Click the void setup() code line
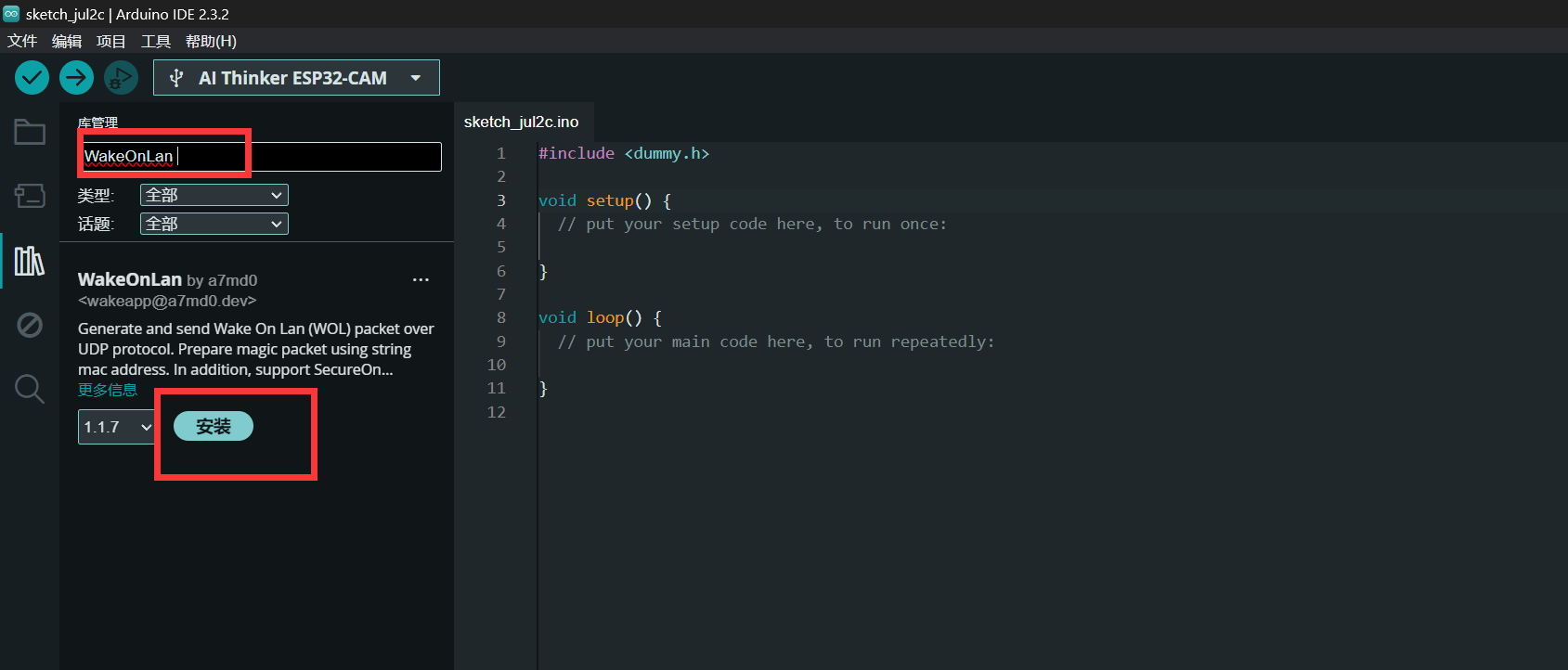Screen dimensions: 1568x670 coord(604,200)
